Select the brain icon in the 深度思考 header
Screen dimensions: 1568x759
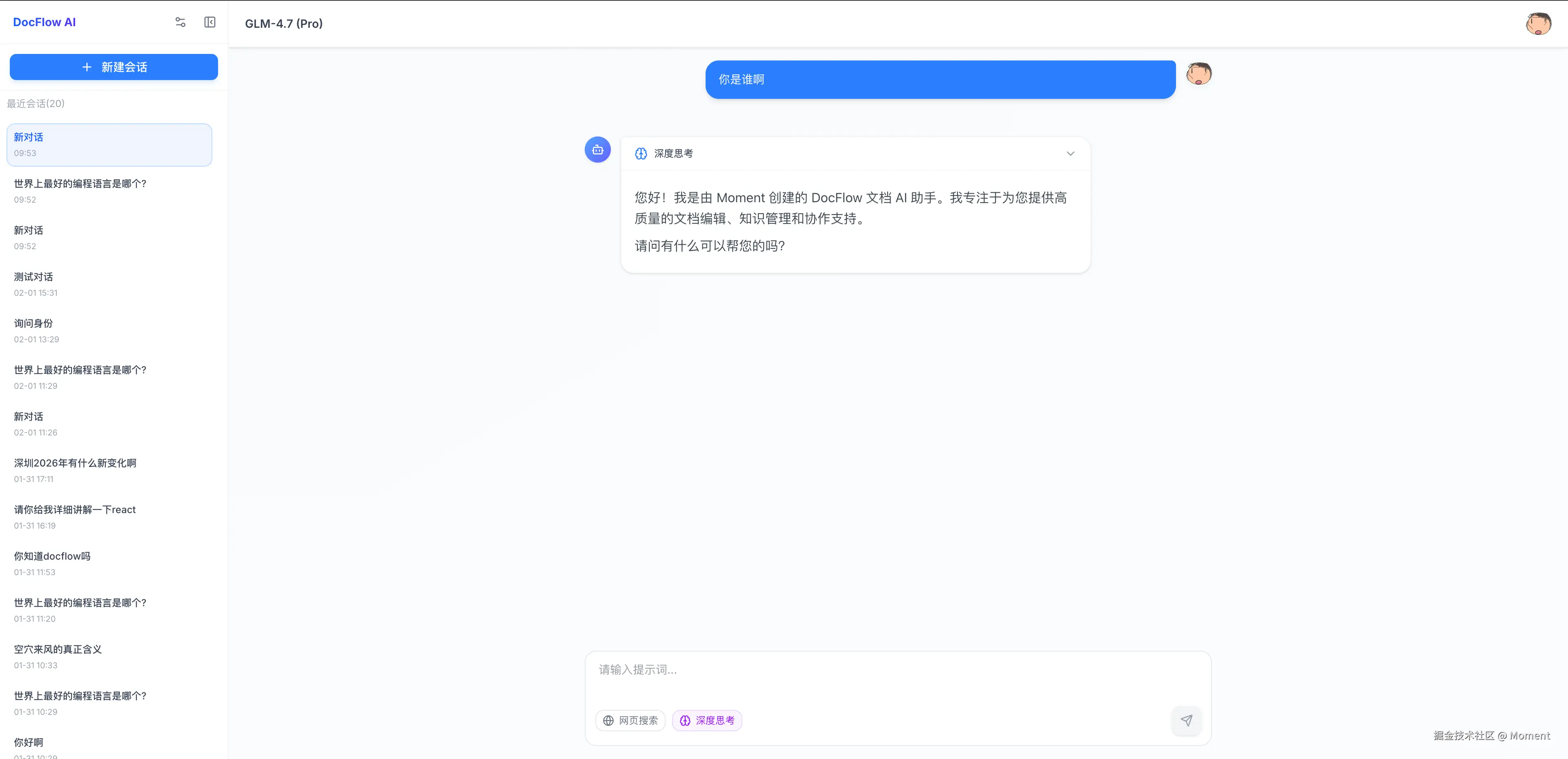point(641,154)
